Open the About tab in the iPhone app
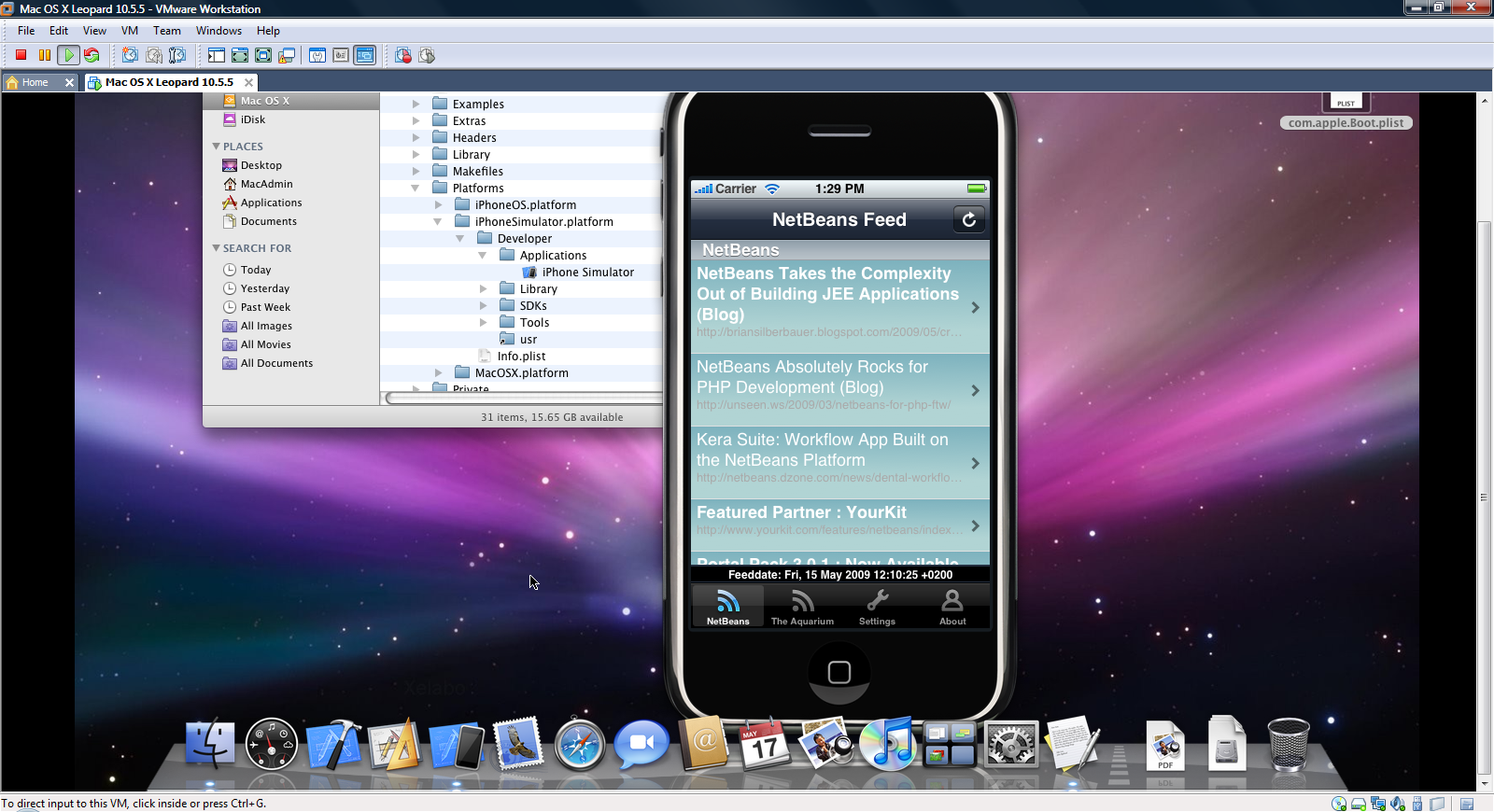 click(952, 607)
